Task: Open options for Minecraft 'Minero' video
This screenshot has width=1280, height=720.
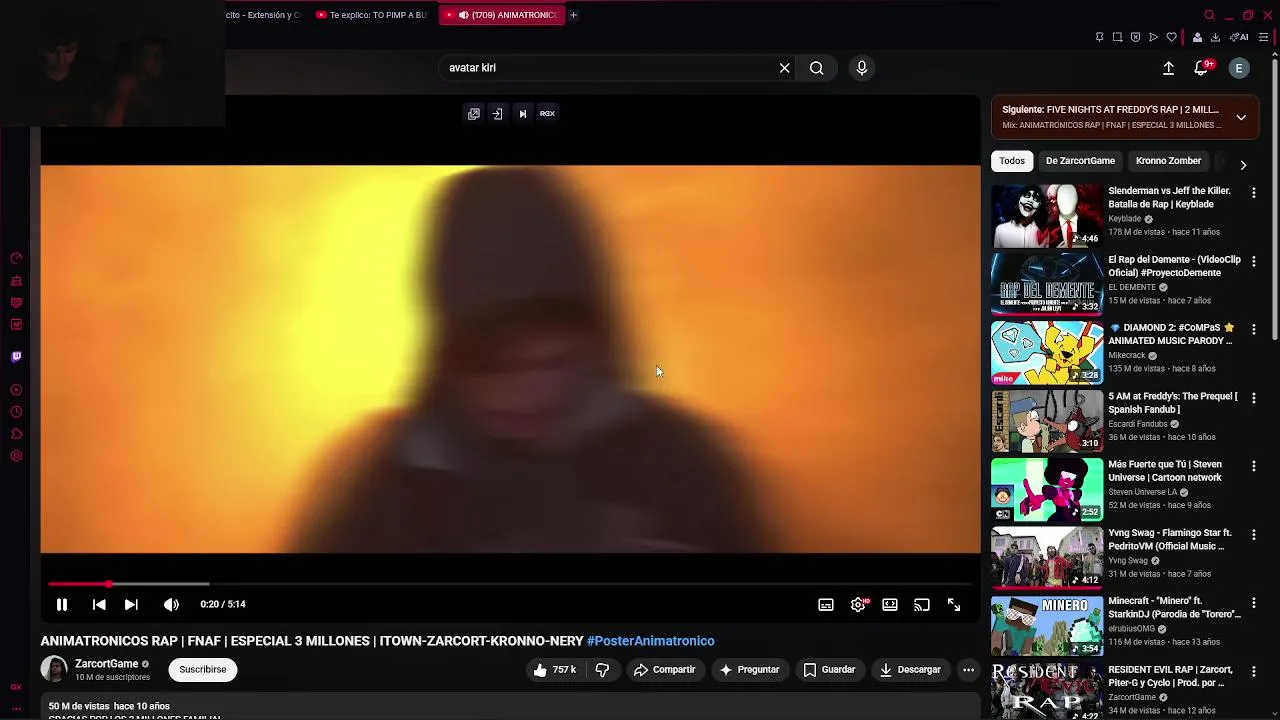Action: click(x=1254, y=603)
